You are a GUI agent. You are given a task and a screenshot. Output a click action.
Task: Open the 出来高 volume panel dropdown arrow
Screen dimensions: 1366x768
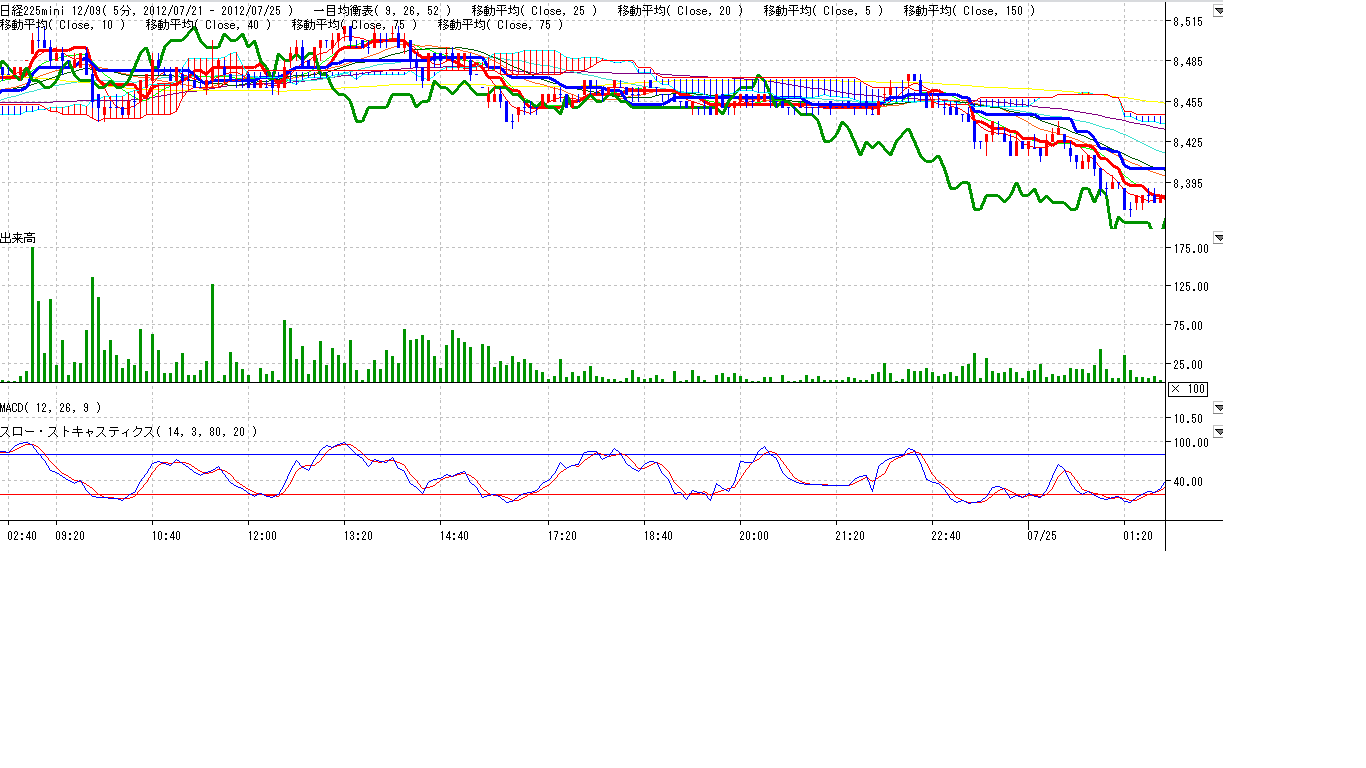click(x=1218, y=238)
